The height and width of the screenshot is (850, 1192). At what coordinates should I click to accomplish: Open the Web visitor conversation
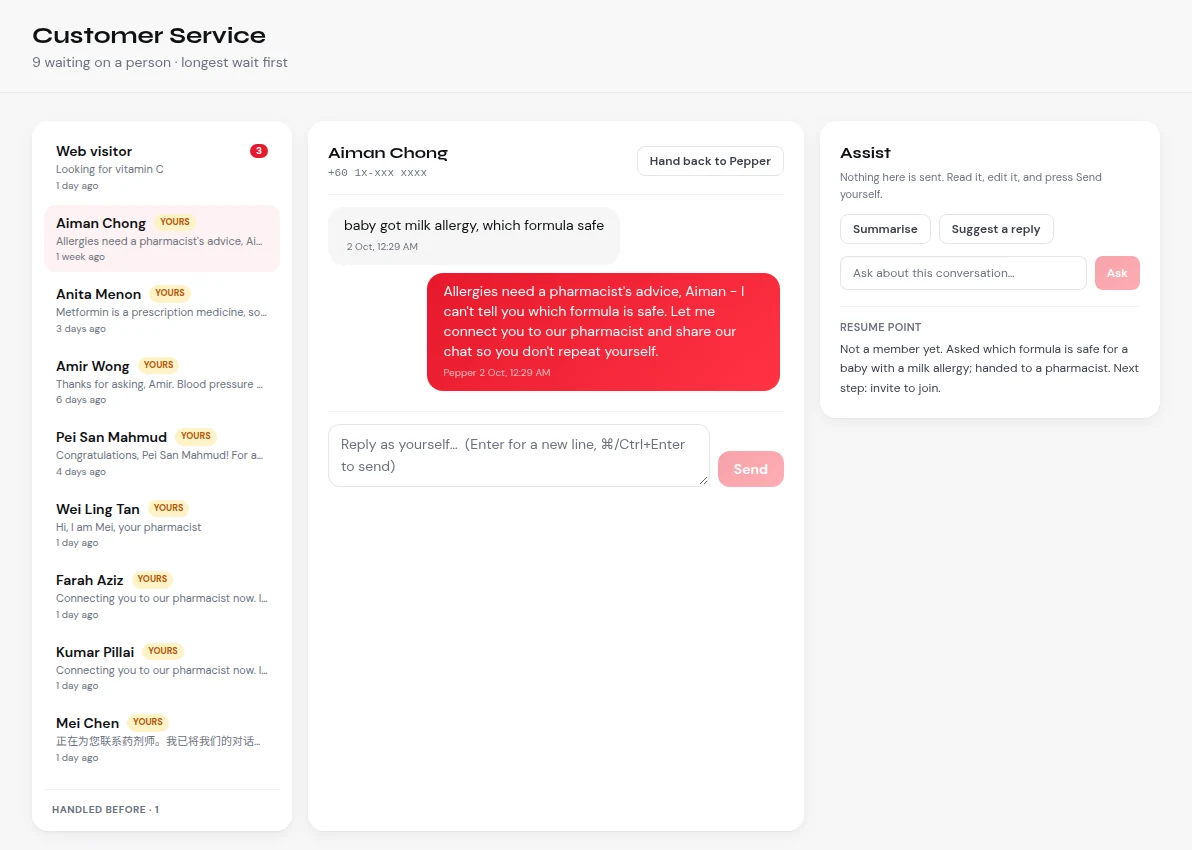click(162, 167)
